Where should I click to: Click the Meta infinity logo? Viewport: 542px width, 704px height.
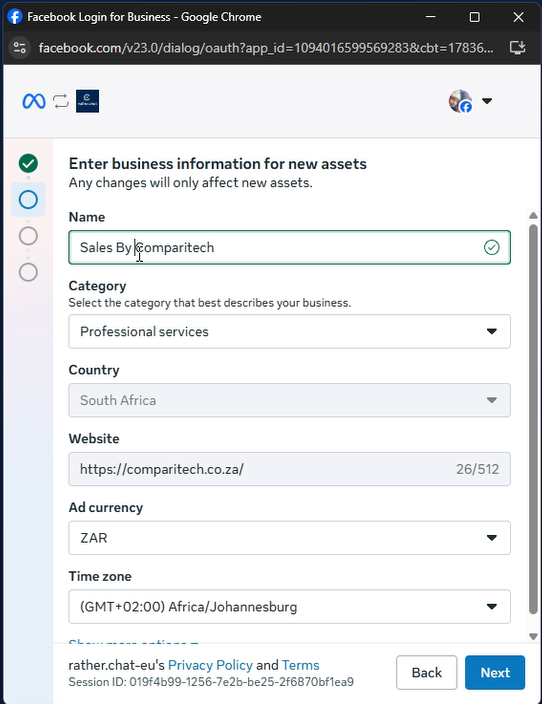tap(34, 101)
